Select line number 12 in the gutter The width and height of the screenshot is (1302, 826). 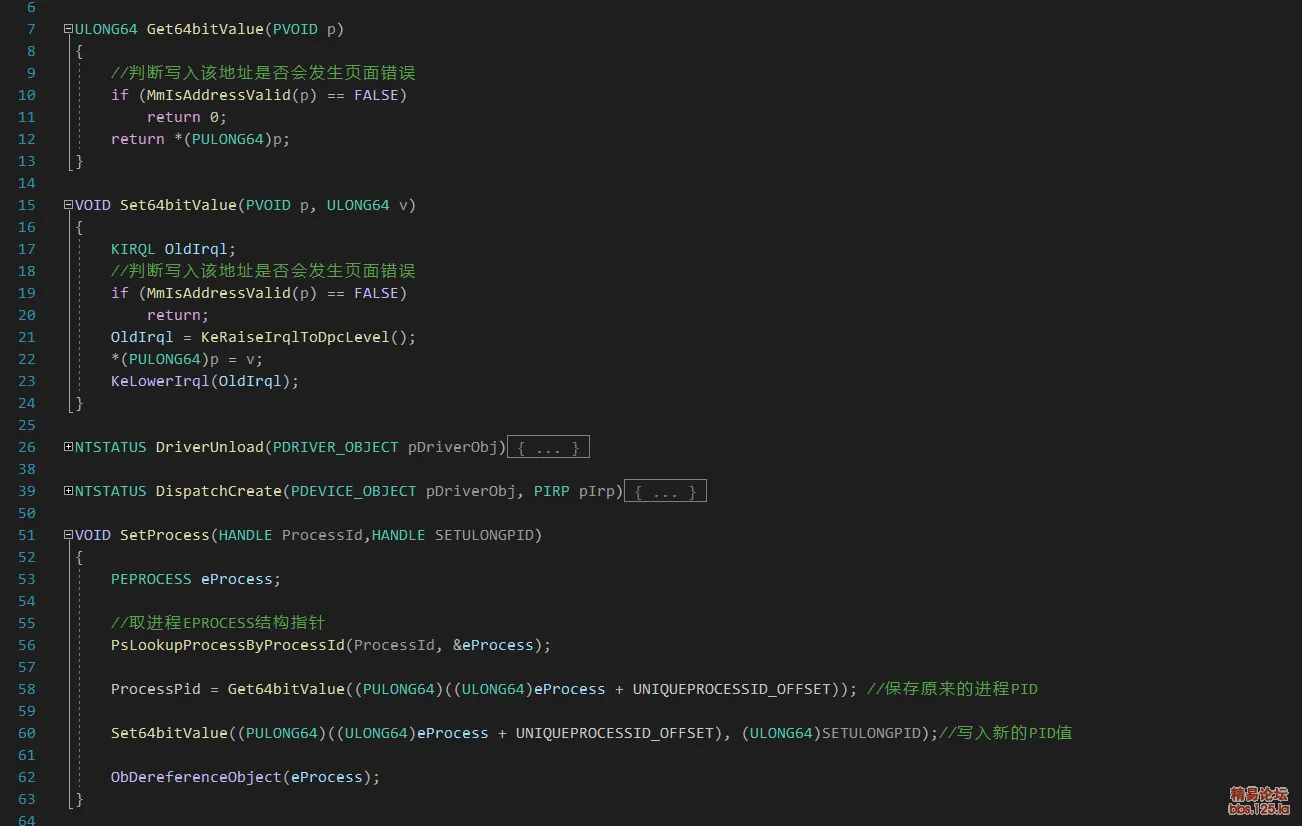(26, 139)
